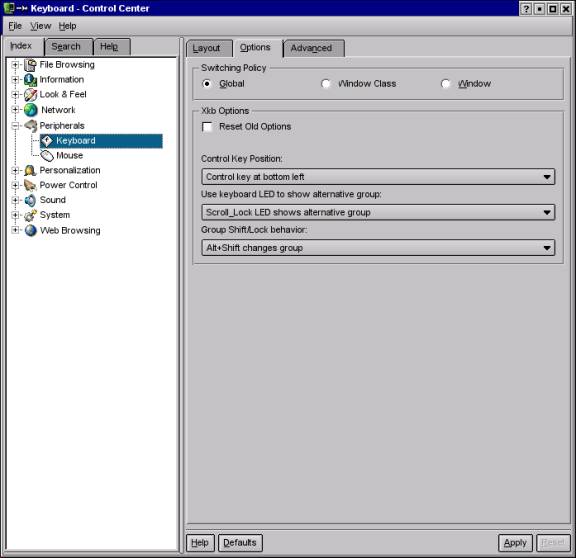Select the Window Class radio button
576x558 pixels.
click(x=325, y=84)
